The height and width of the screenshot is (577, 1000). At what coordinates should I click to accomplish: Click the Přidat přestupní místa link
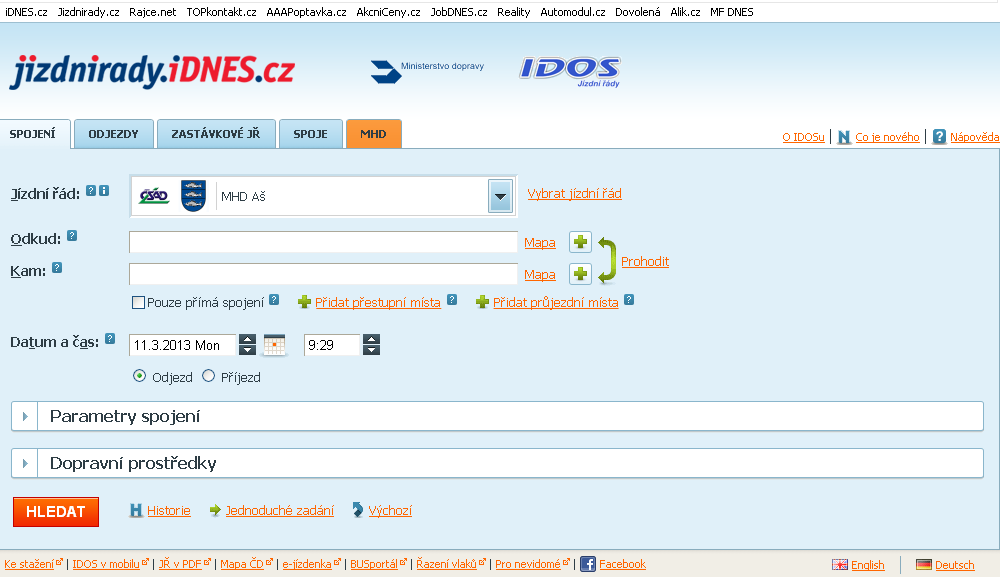pyautogui.click(x=378, y=302)
